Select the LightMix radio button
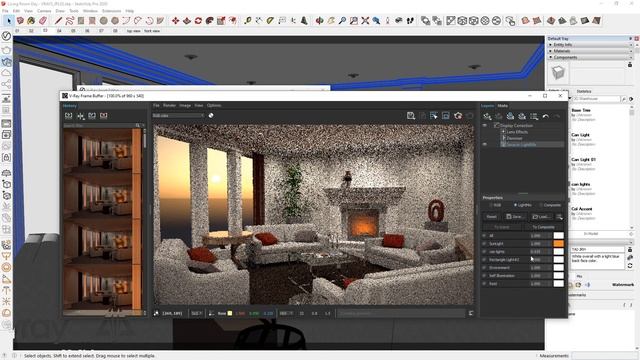This screenshot has width=640, height=360. click(516, 205)
